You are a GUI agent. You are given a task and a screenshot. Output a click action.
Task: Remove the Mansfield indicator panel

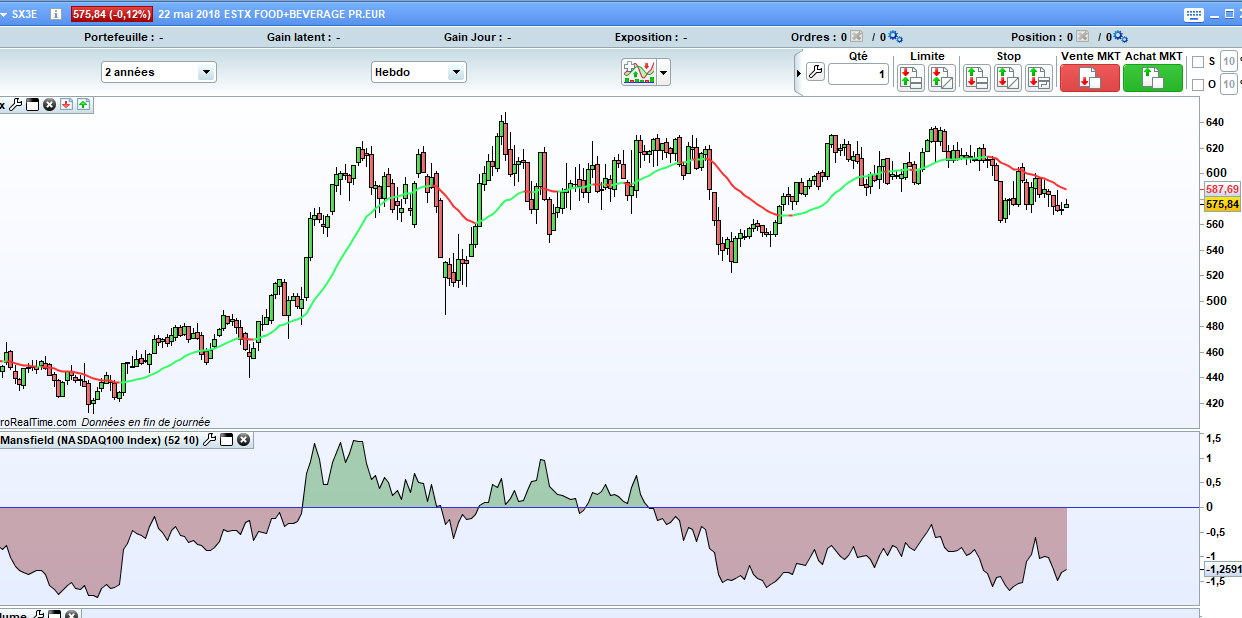coord(243,440)
